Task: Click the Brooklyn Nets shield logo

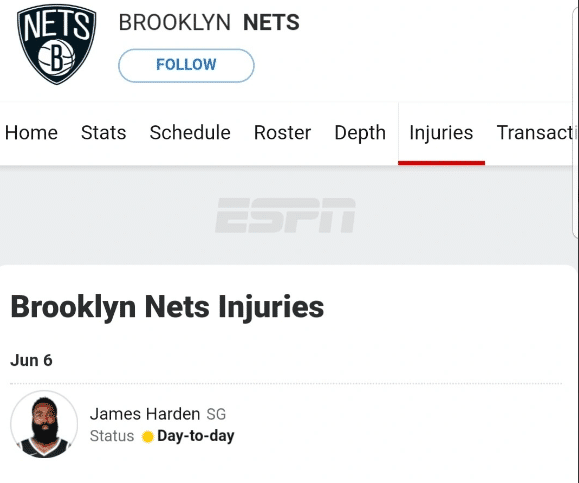Action: (56, 44)
